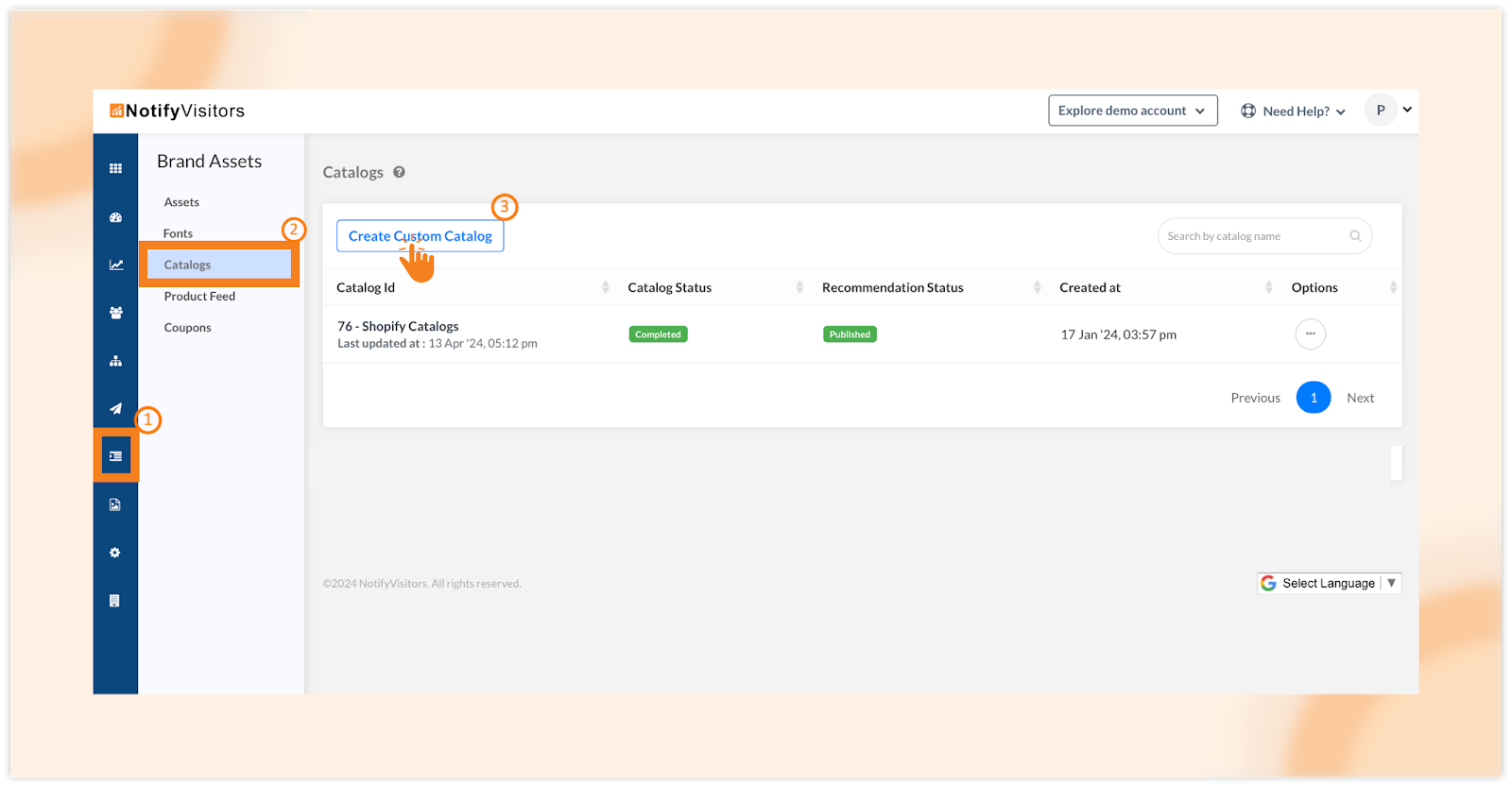Viewport: 1512px width, 787px height.
Task: Select Catalogs in Brand Assets menu
Action: point(219,265)
